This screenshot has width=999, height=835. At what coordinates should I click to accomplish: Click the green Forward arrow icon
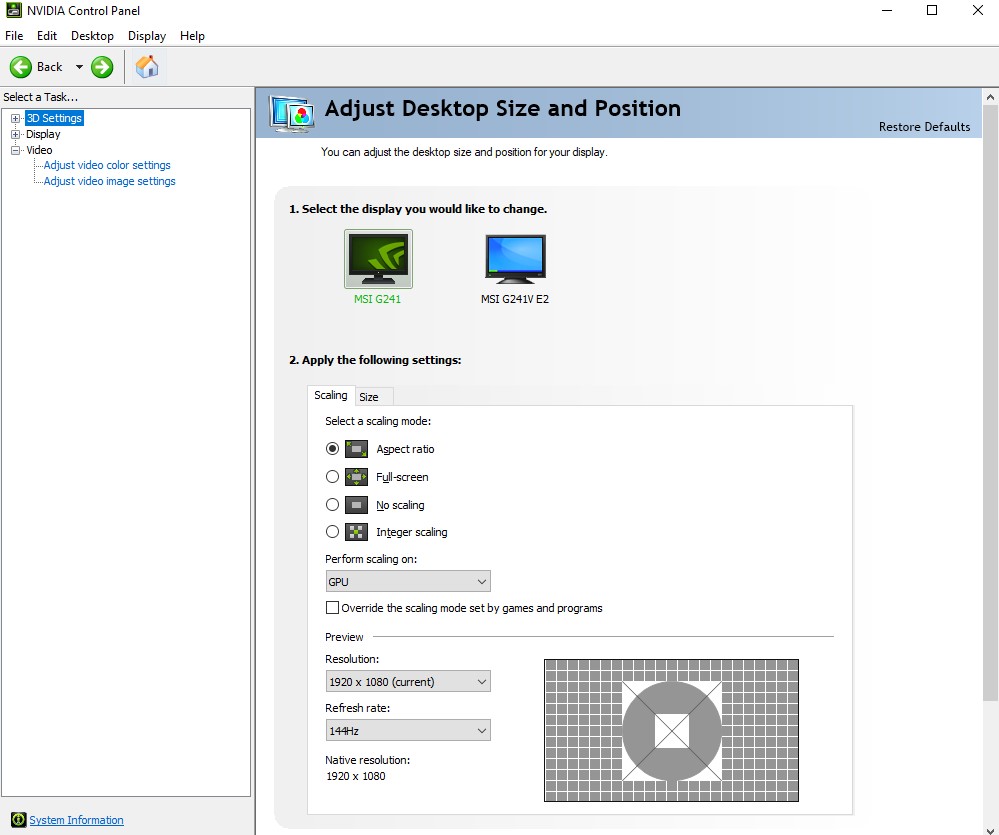tap(102, 67)
